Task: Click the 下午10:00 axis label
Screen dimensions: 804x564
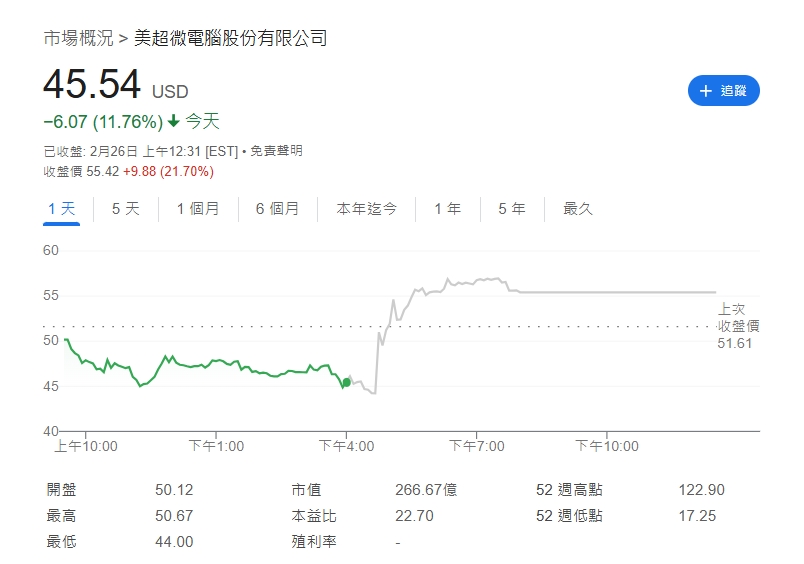Action: click(x=607, y=446)
